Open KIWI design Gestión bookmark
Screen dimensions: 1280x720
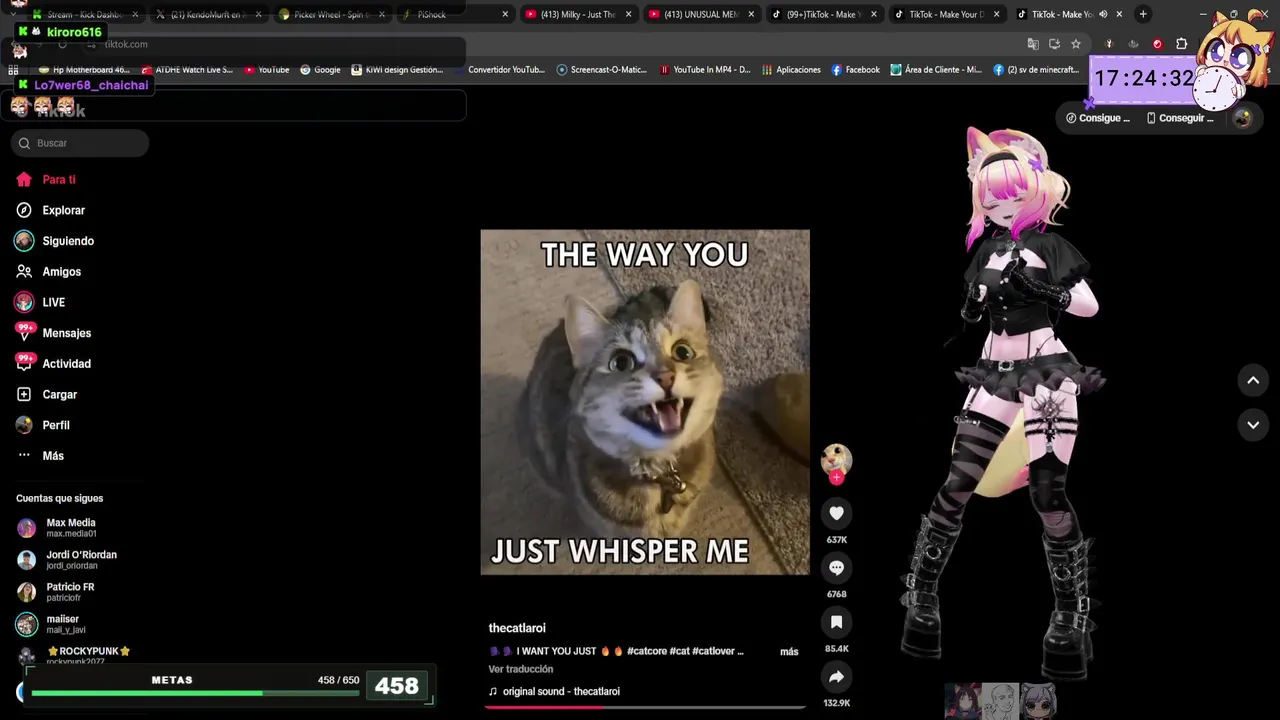click(x=397, y=70)
